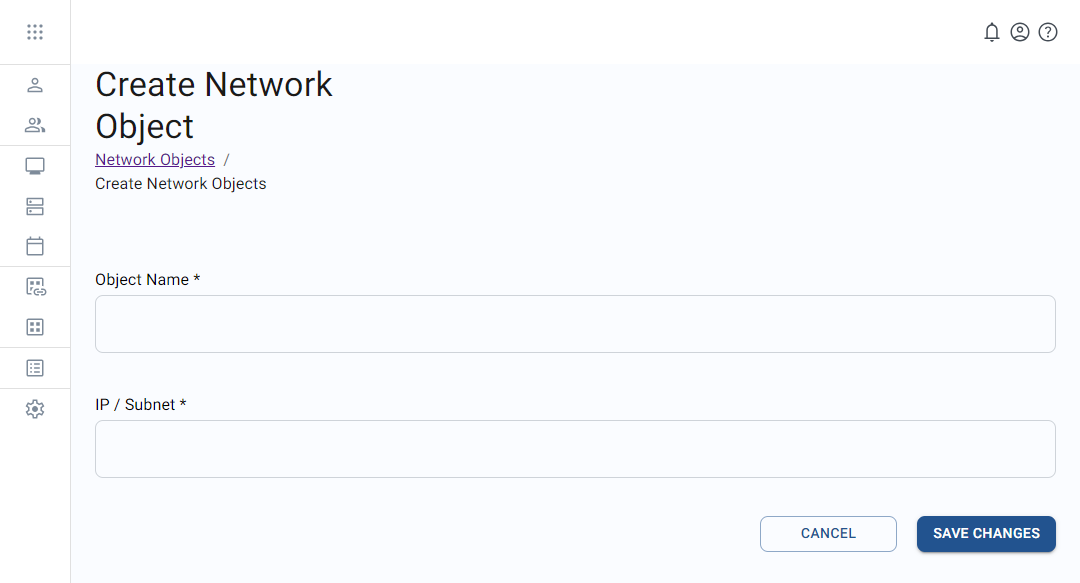Click the Create Network Object page heading
Viewport: 1080px width, 583px height.
coord(213,105)
